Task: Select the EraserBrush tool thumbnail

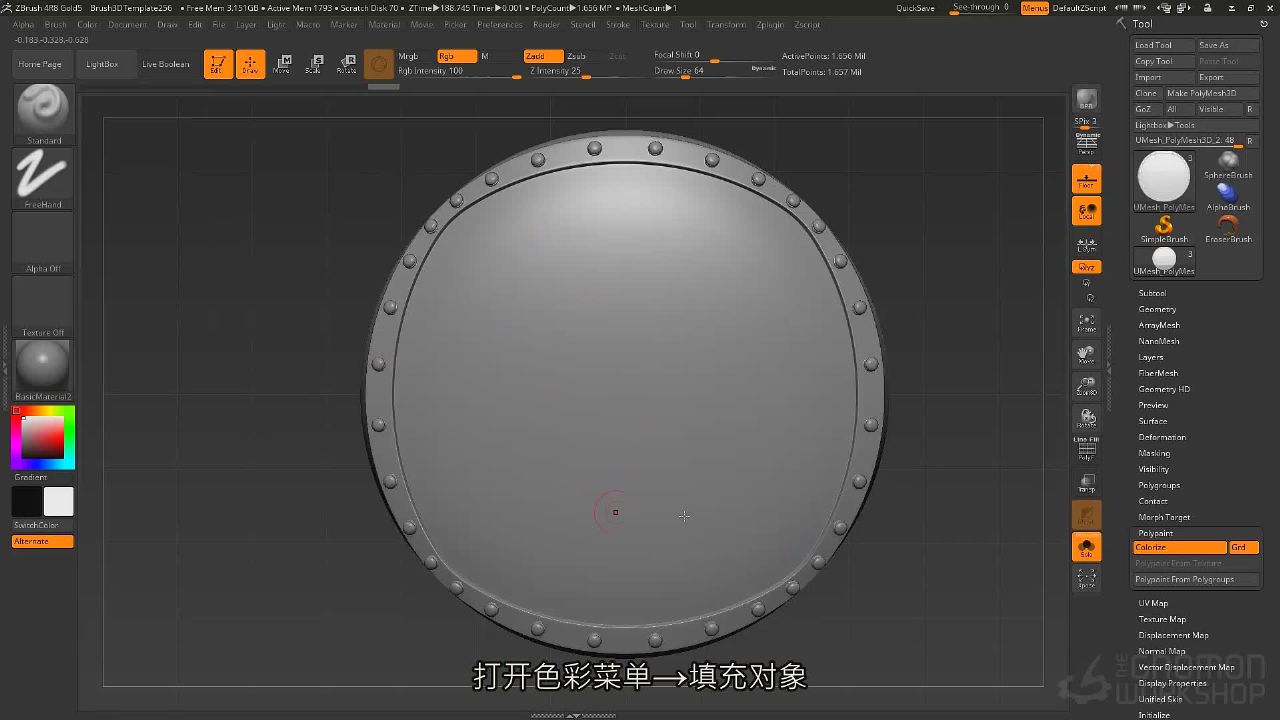Action: pyautogui.click(x=1228, y=229)
